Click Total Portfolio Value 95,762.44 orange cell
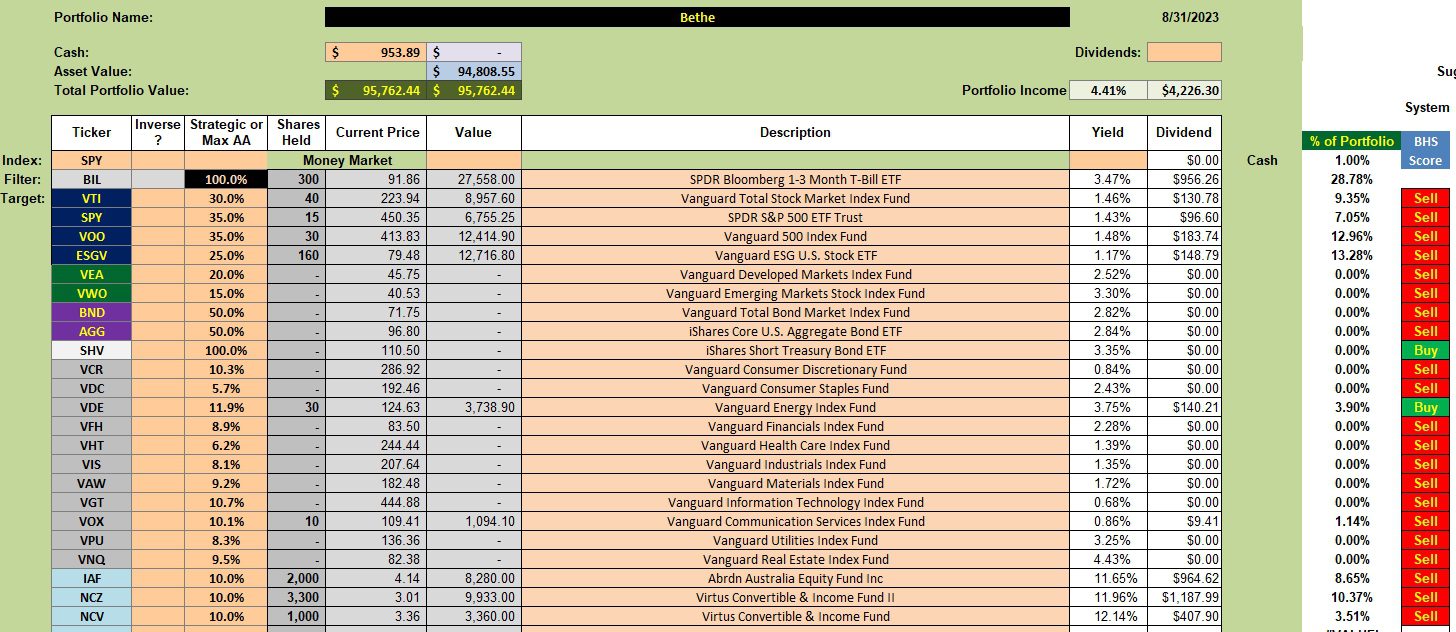Viewport: 1456px width, 632px height. 376,90
